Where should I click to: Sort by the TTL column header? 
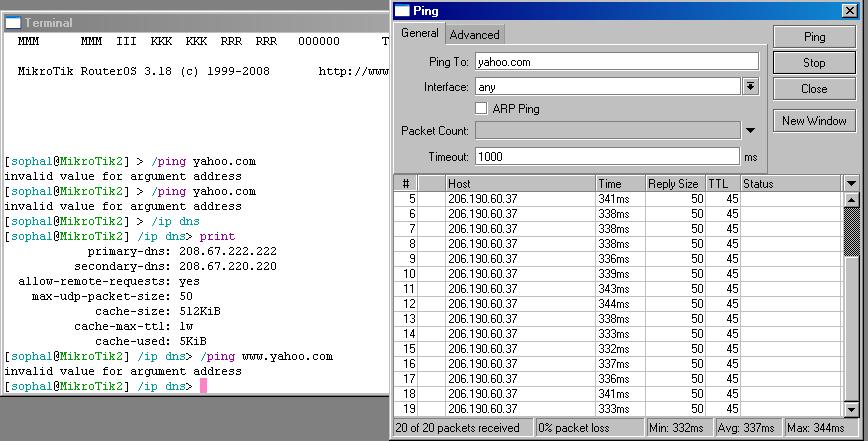click(x=723, y=183)
